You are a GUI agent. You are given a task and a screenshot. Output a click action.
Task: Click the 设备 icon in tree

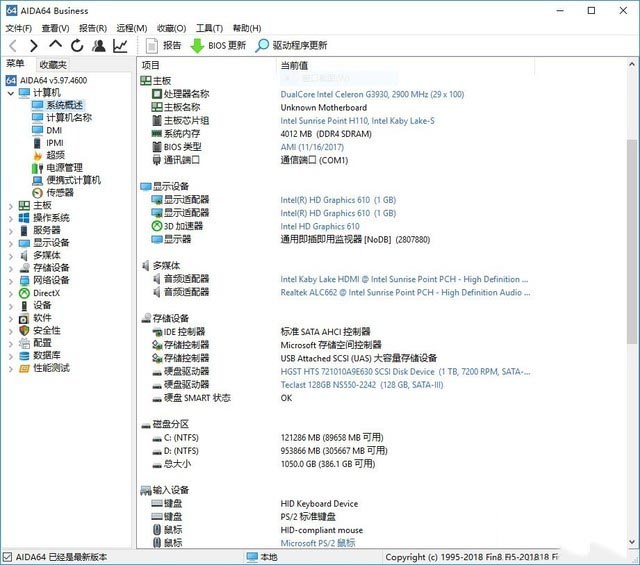tap(24, 305)
